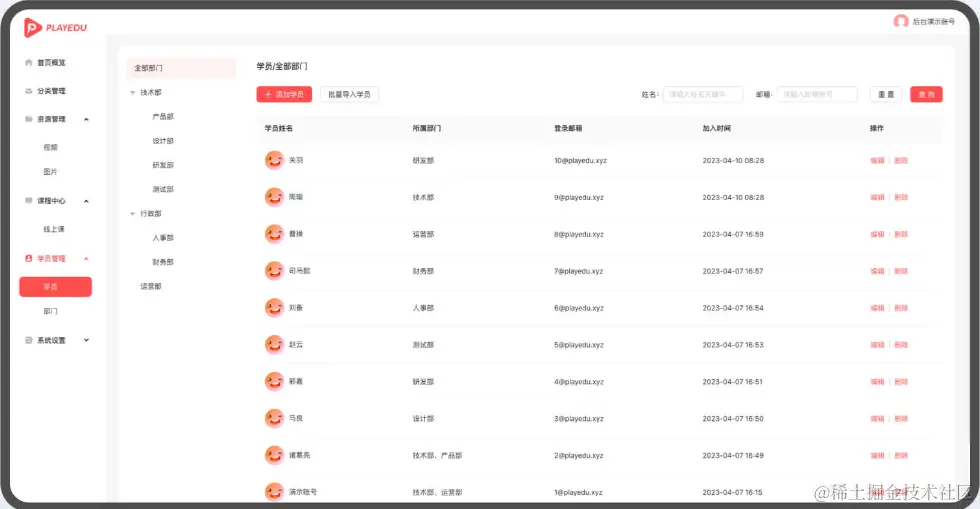Click 删除 in the 曹操 row

[x=901, y=234]
